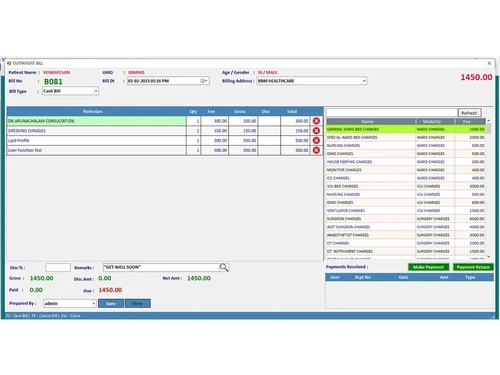500x375 pixels.
Task: Select SPECIAL WARD BED CHARGES row
Action: coord(406,137)
